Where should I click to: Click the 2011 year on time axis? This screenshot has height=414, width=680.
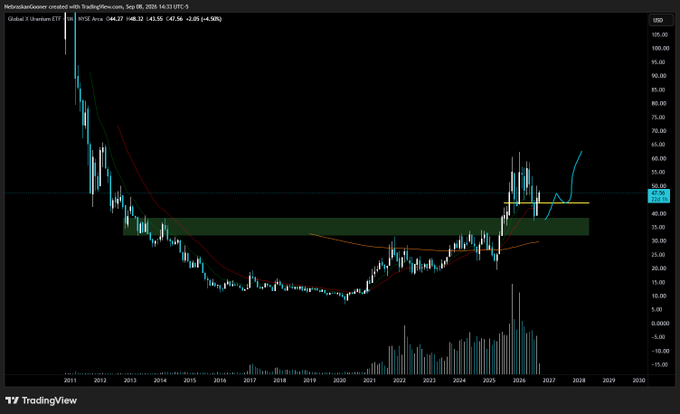point(70,380)
